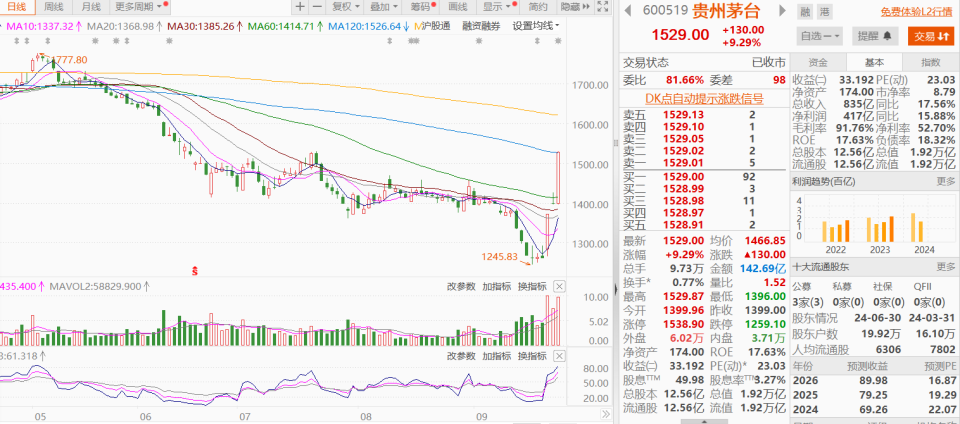This screenshot has height=424, width=960.
Task: Click 改参数 in volume panel
Action: click(461, 286)
